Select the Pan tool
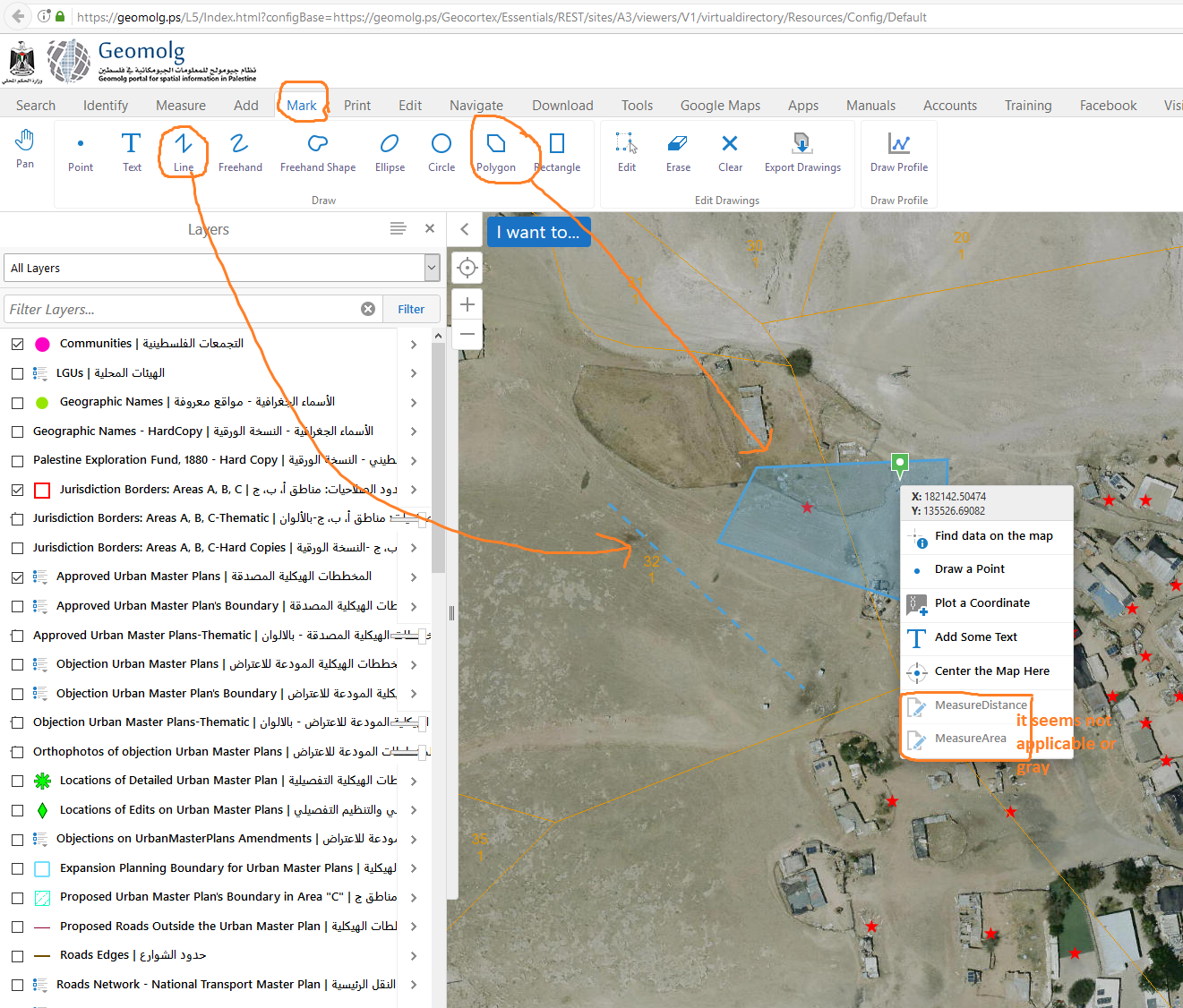 [25, 149]
